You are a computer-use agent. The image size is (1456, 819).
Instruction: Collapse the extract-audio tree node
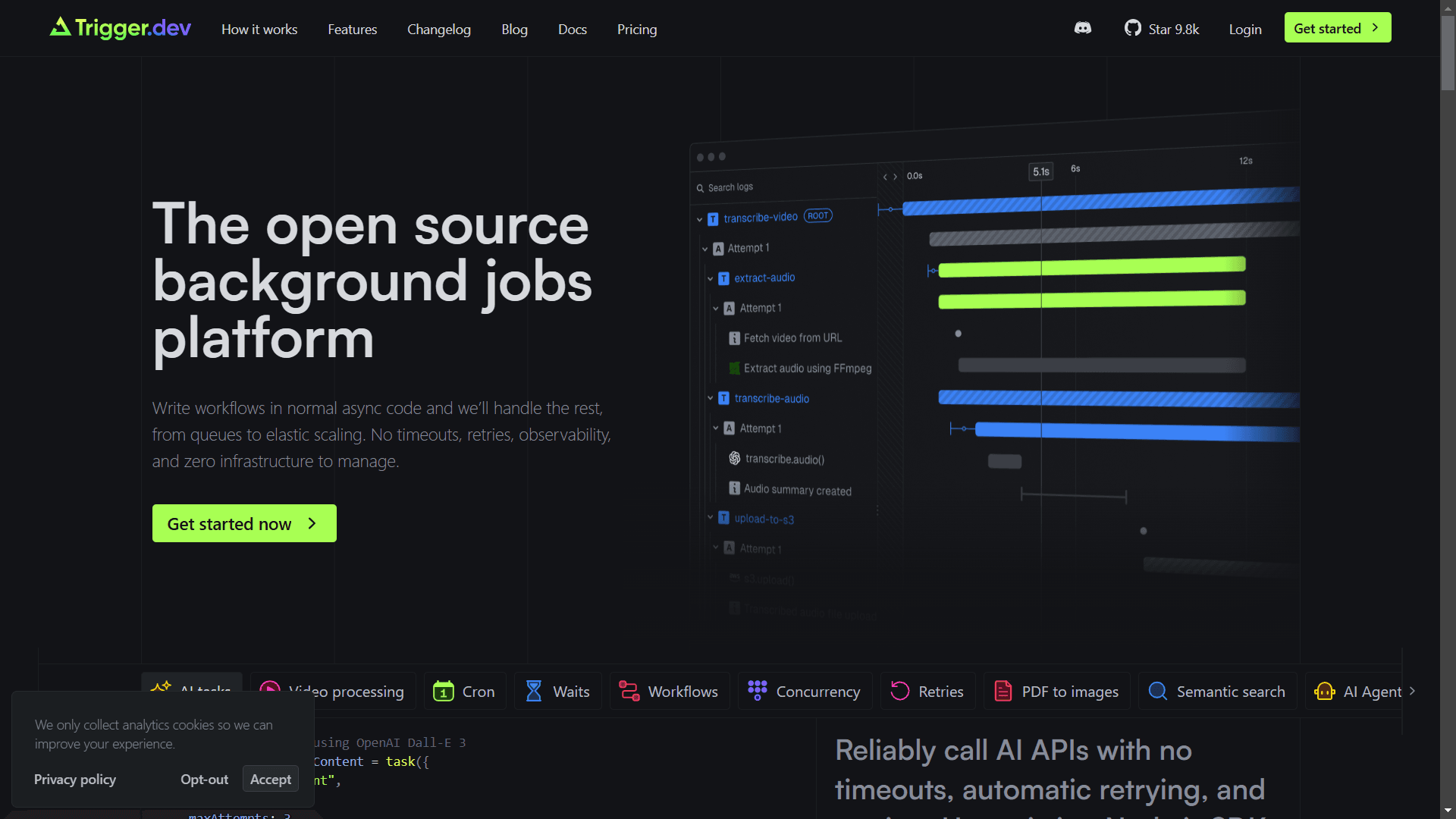pos(710,278)
